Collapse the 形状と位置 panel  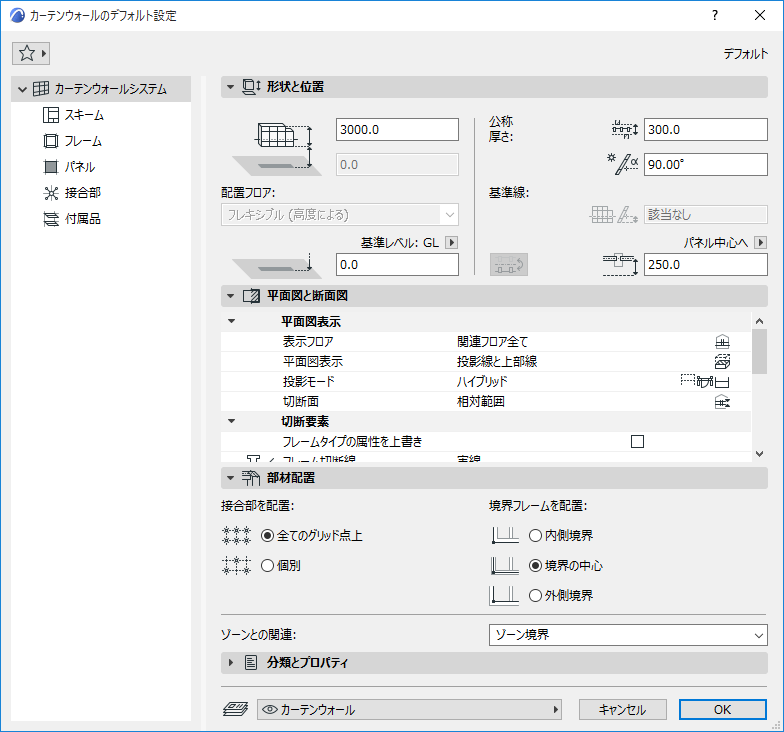pyautogui.click(x=230, y=87)
